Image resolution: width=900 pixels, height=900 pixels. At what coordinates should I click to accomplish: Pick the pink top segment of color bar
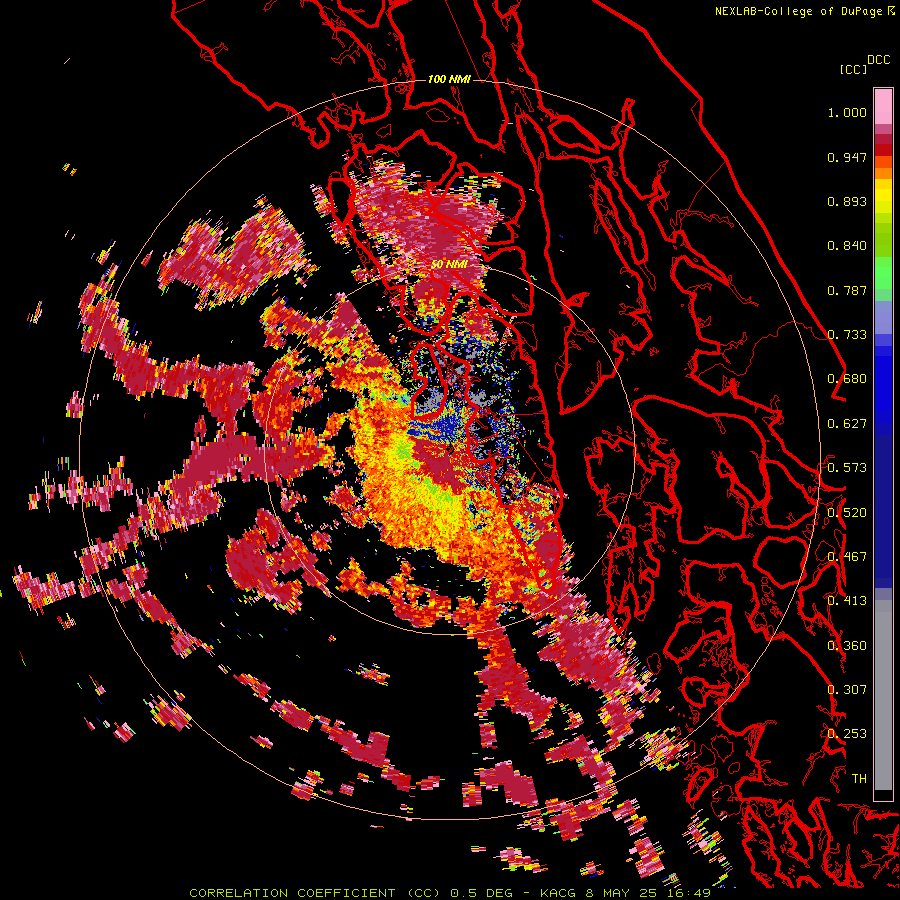click(x=883, y=106)
